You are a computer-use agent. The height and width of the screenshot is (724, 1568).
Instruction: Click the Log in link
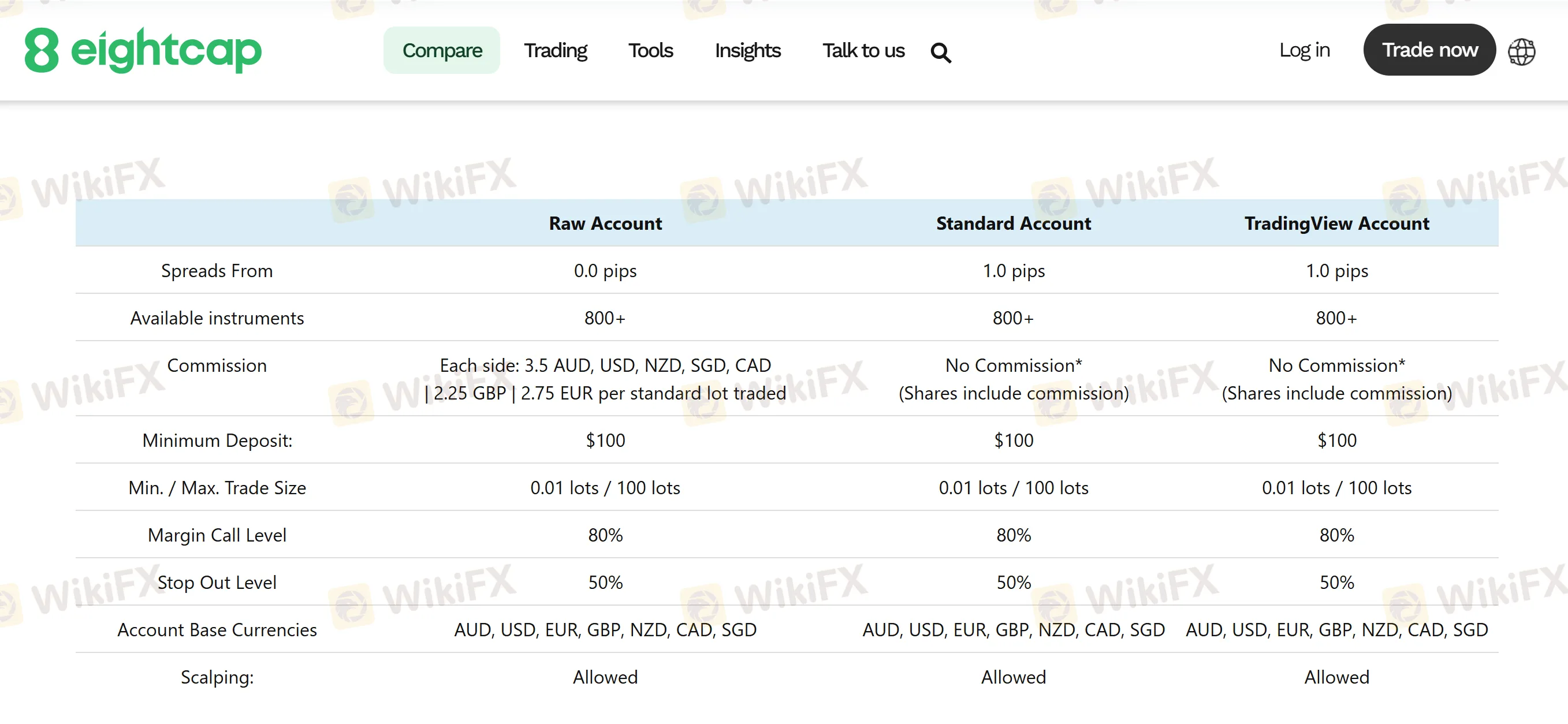(x=1304, y=50)
